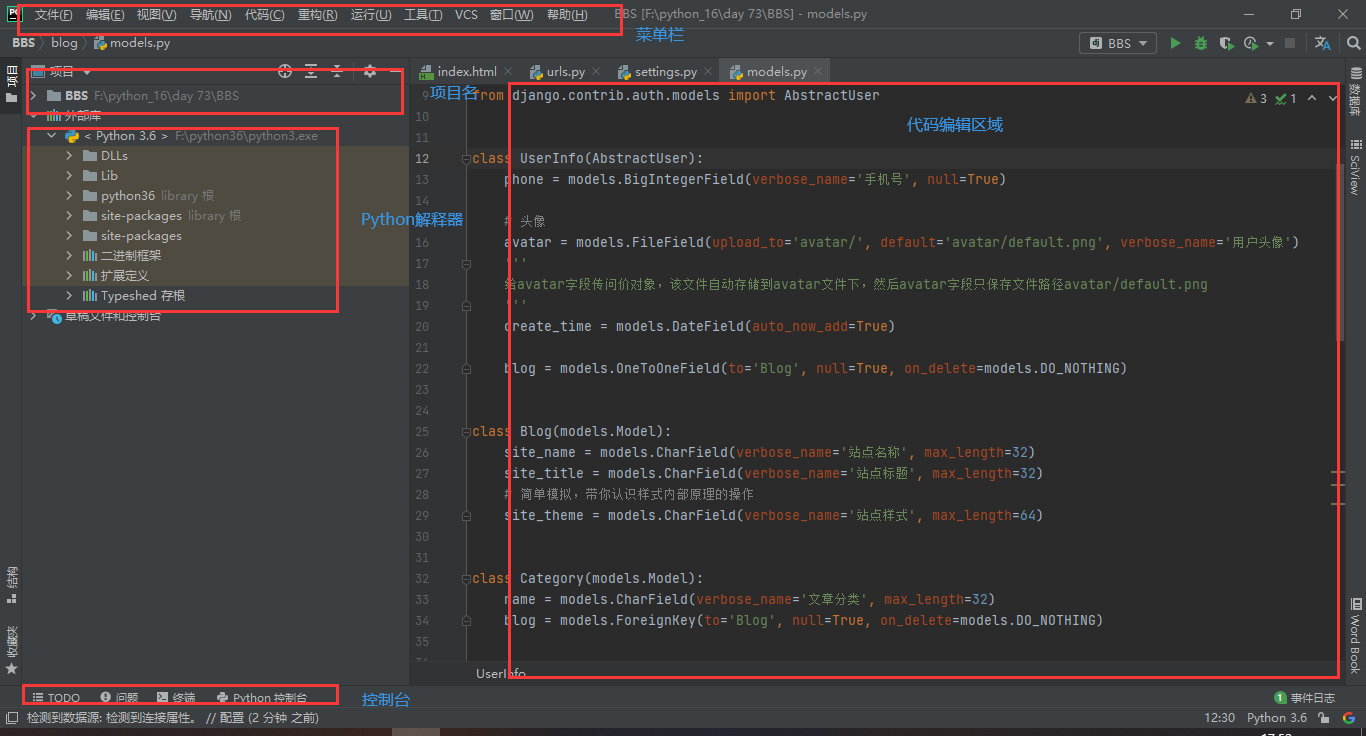Image resolution: width=1366 pixels, height=736 pixels.
Task: Click the profiler run icon
Action: pos(1250,43)
